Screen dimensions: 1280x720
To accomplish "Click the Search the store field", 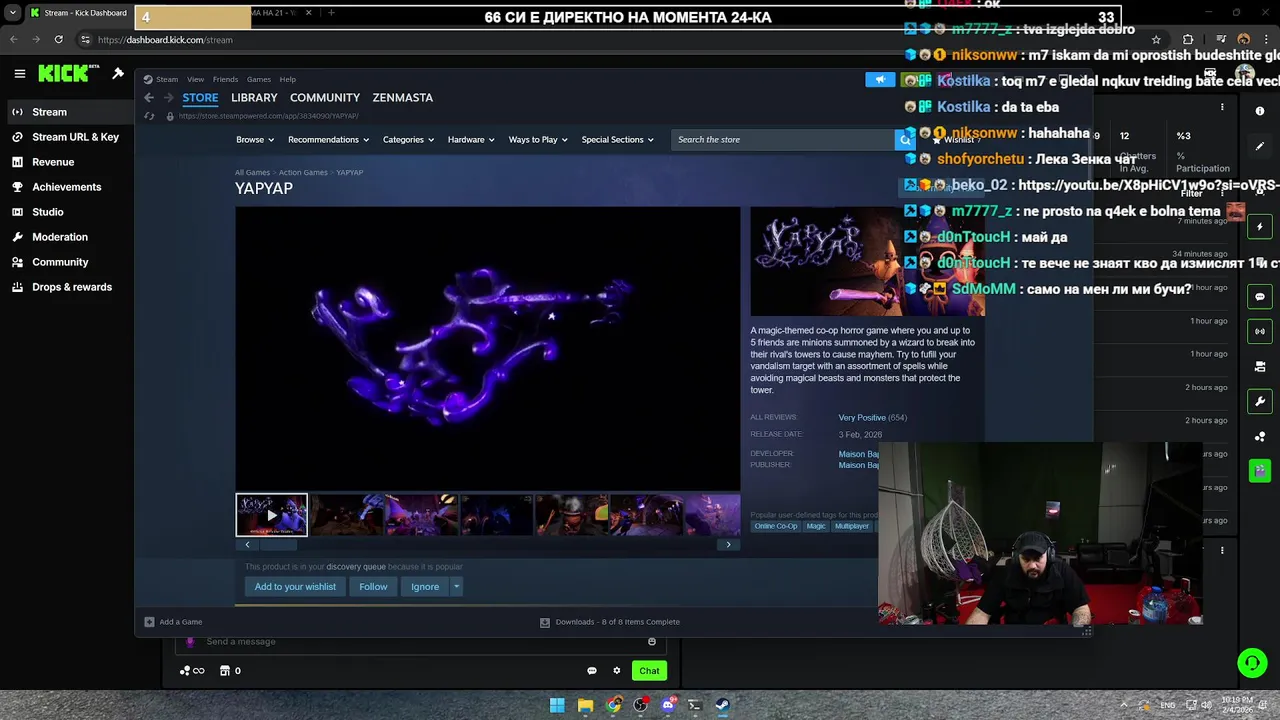I will click(783, 140).
